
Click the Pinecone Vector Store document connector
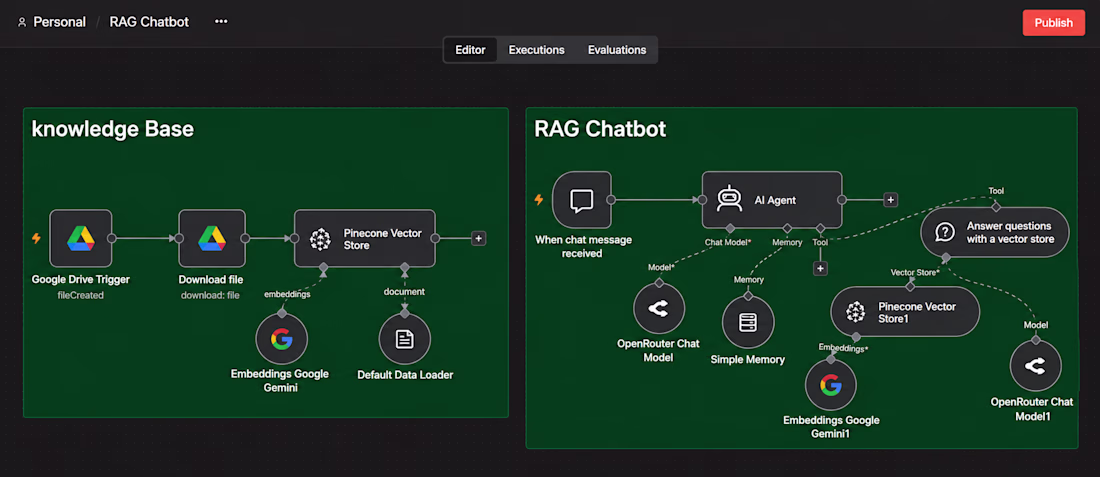[405, 267]
